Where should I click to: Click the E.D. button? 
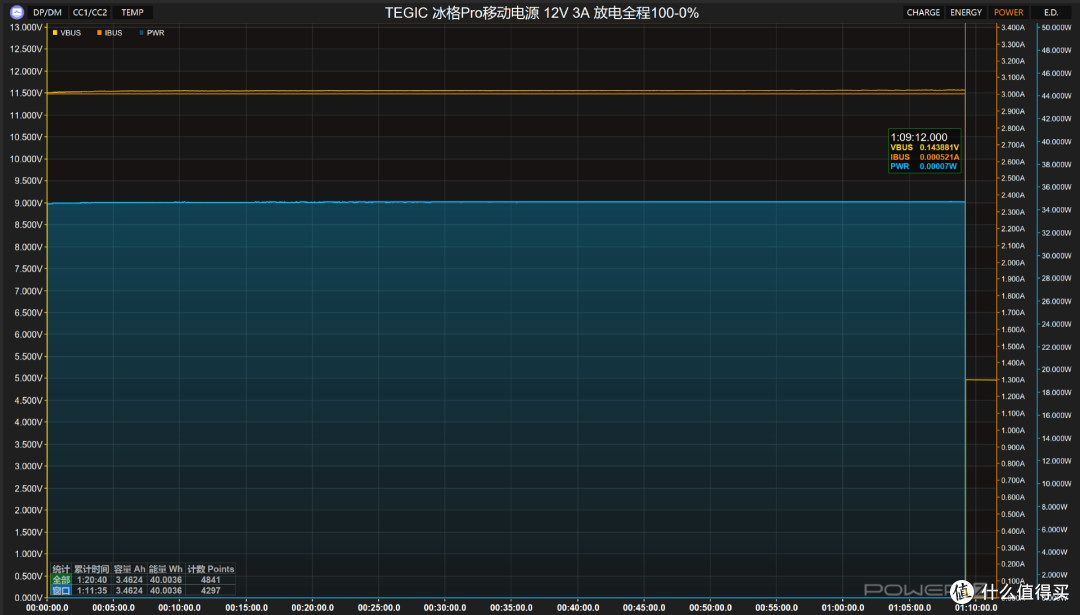click(1050, 12)
